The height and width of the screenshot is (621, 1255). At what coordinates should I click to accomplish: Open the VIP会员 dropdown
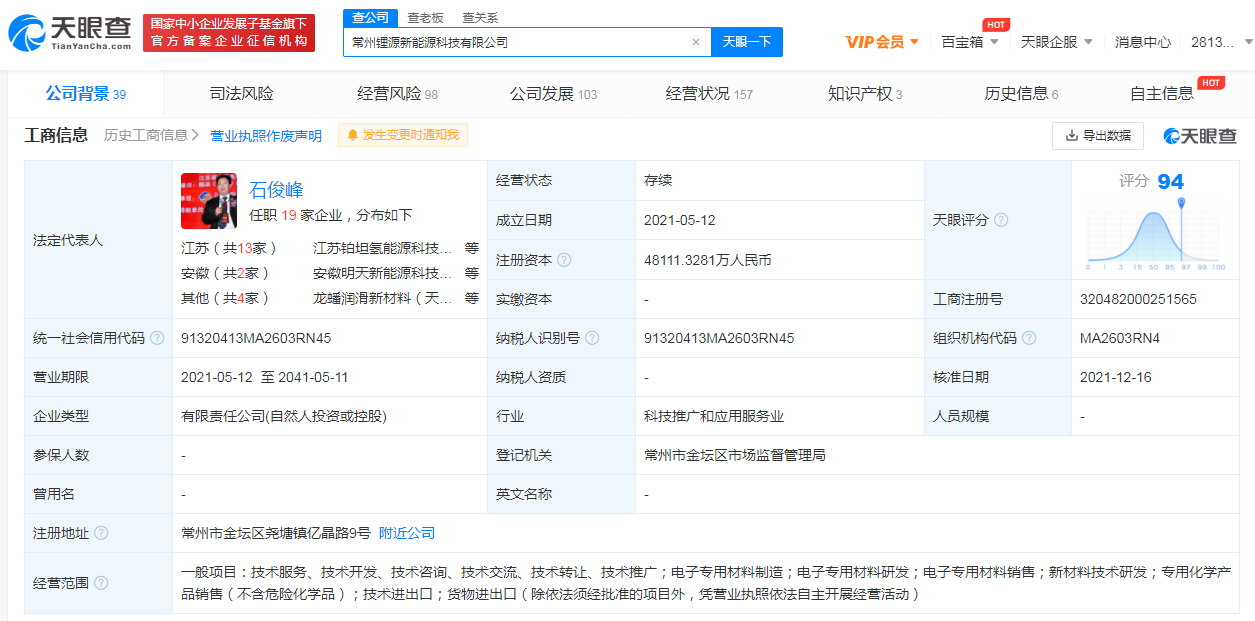(882, 42)
